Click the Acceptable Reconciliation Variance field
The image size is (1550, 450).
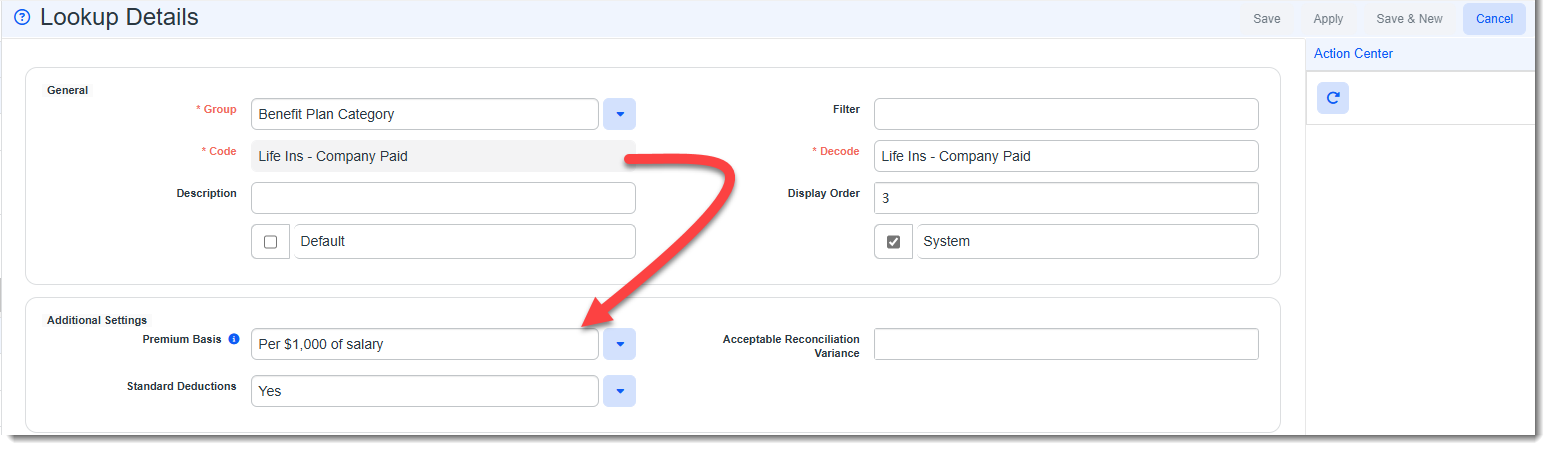pos(1065,344)
